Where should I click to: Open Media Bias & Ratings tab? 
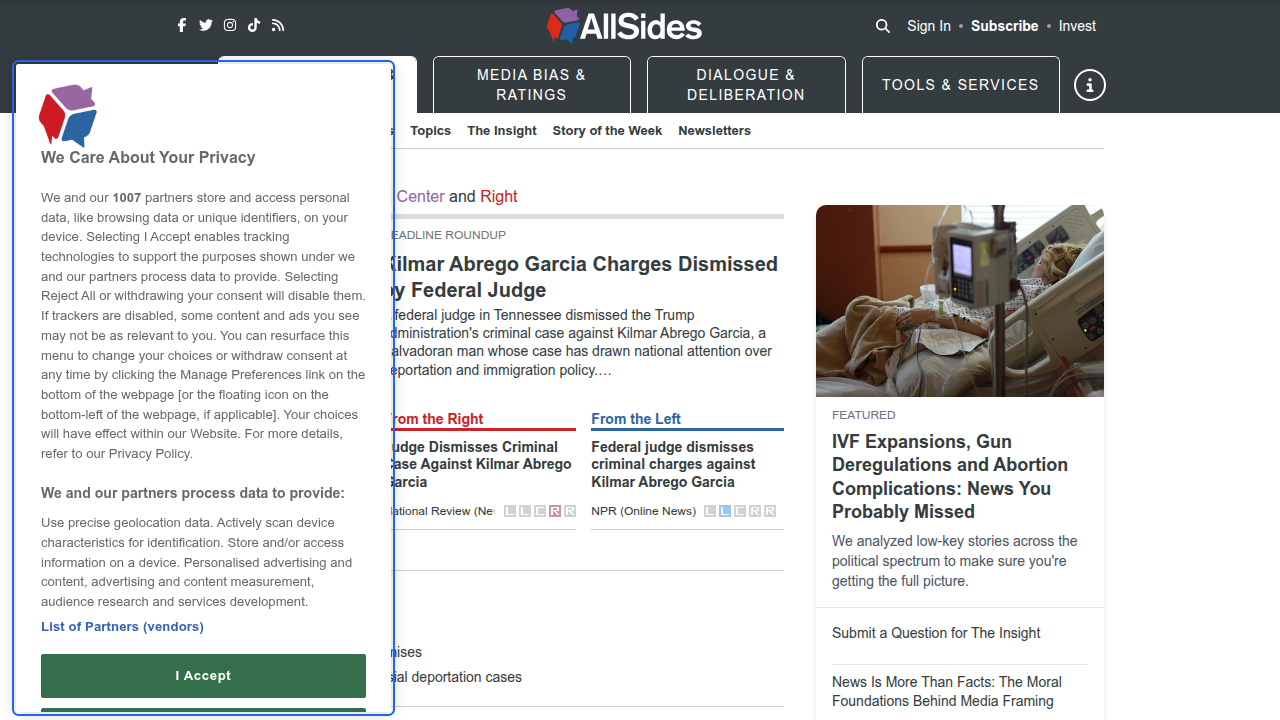pos(532,85)
